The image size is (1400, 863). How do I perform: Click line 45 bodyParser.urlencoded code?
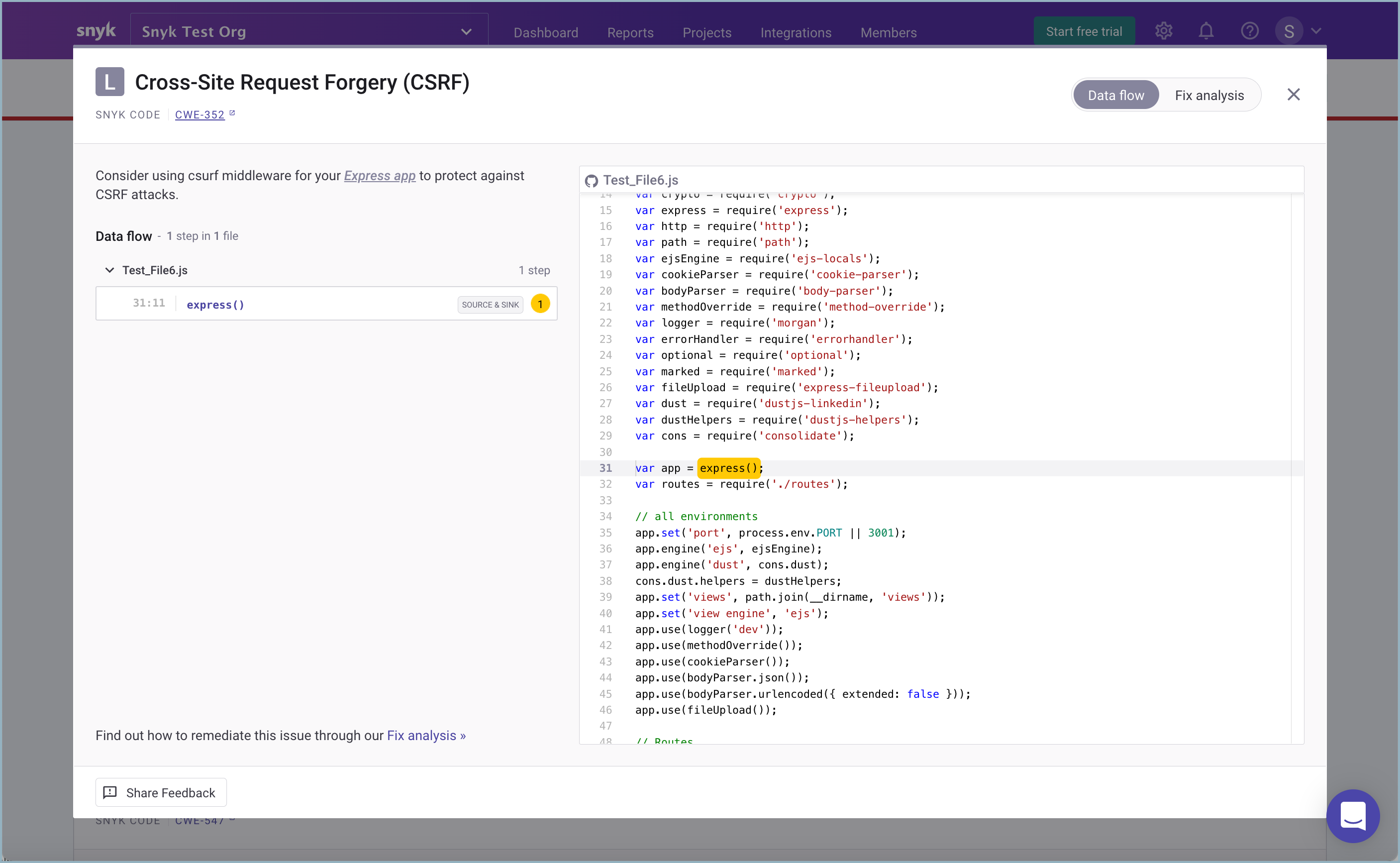[802, 694]
